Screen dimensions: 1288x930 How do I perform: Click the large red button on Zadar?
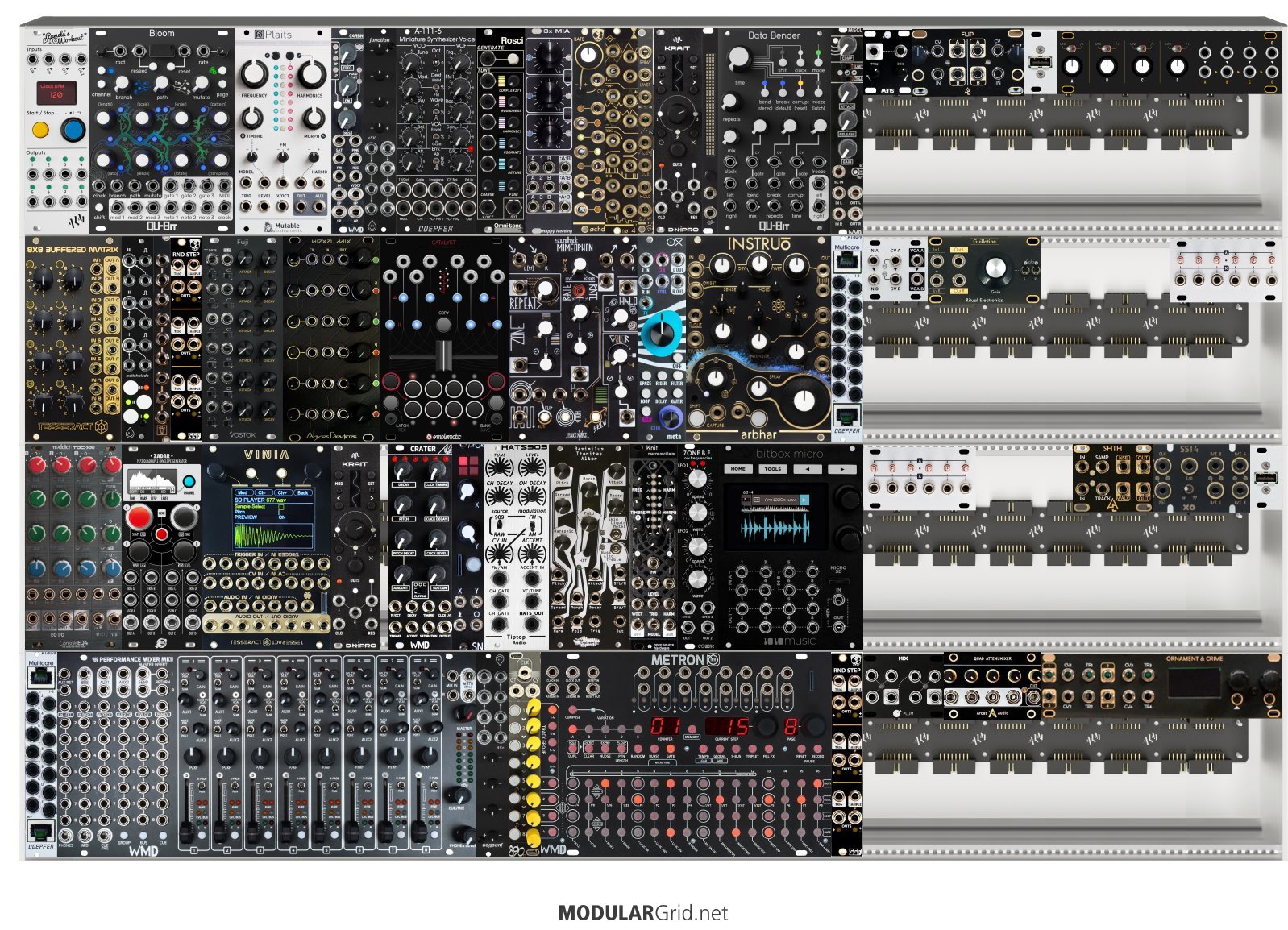click(139, 517)
